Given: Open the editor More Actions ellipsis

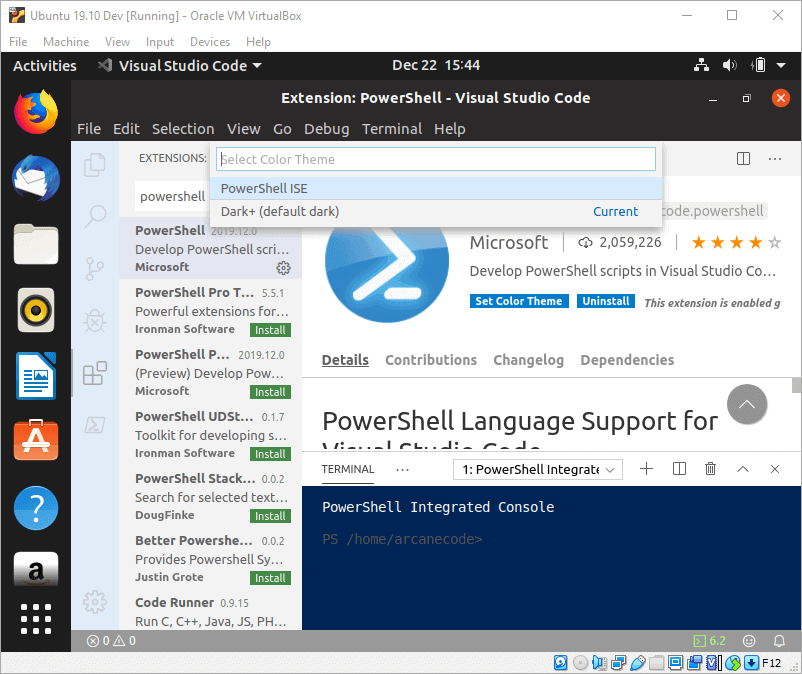Looking at the screenshot, I should point(775,159).
